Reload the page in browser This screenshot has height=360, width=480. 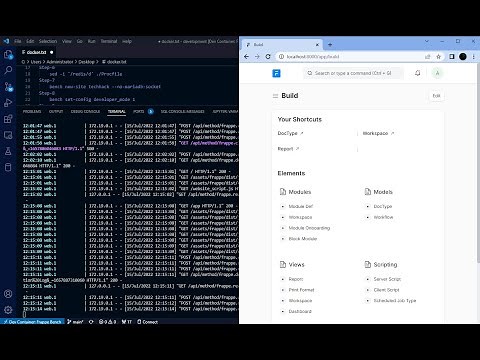[268, 57]
